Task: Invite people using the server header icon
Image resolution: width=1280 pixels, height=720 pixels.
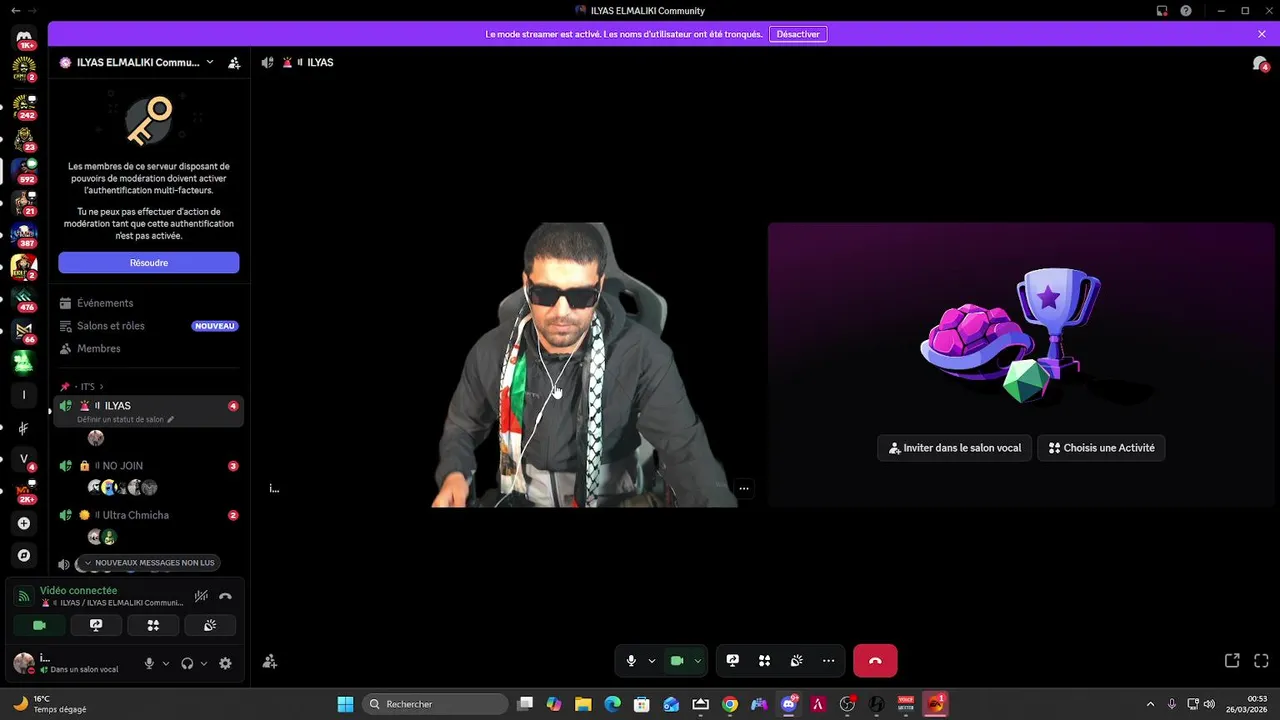Action: pyautogui.click(x=234, y=62)
